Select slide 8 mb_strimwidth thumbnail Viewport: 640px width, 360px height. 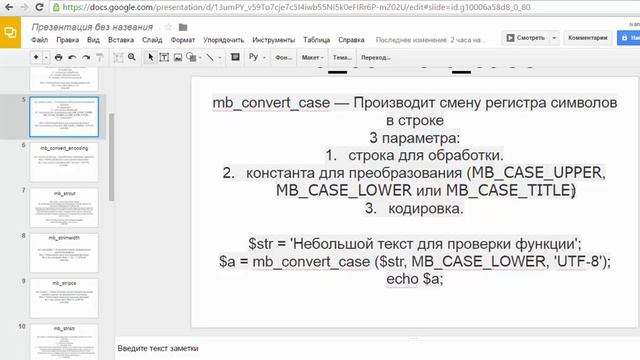tap(64, 253)
